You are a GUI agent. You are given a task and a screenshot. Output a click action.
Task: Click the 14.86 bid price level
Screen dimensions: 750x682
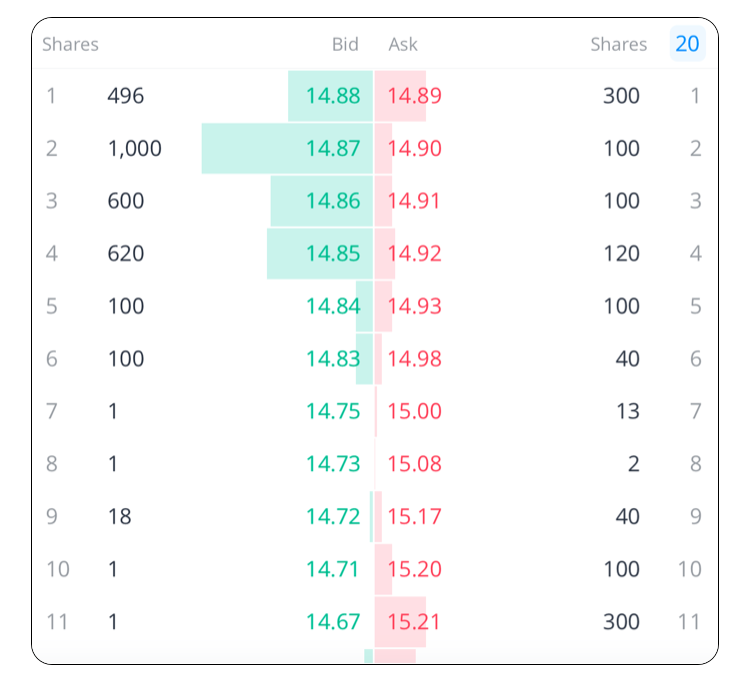pyautogui.click(x=333, y=201)
